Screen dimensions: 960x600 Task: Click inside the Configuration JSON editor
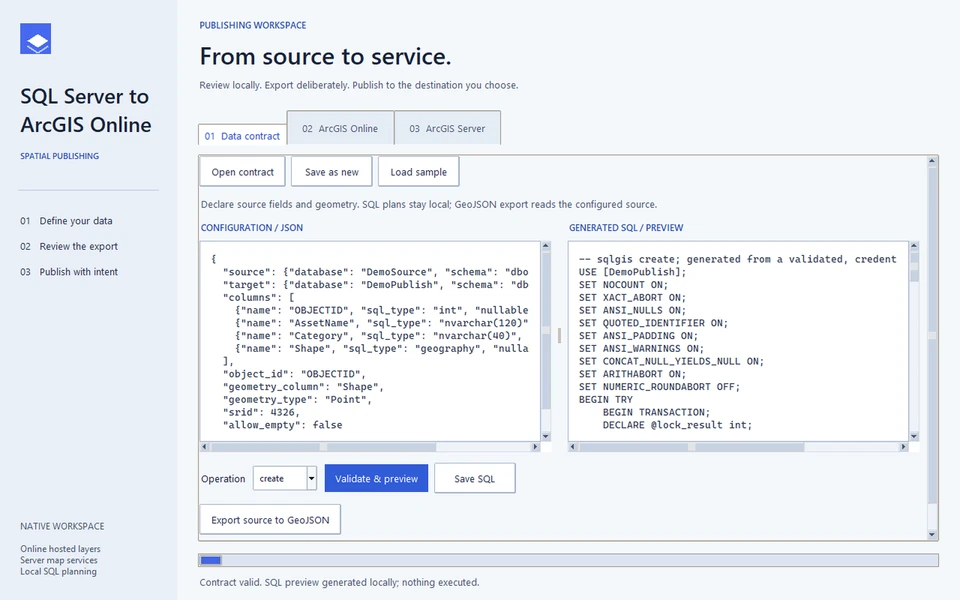tap(370, 341)
